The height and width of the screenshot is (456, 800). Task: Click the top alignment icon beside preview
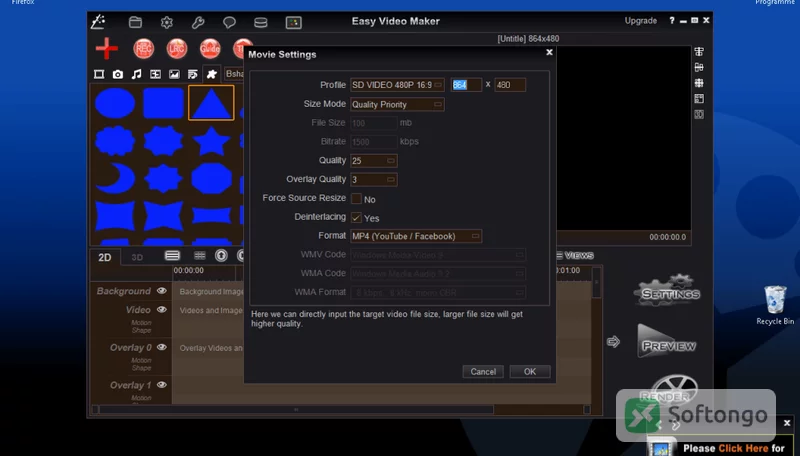(x=699, y=52)
